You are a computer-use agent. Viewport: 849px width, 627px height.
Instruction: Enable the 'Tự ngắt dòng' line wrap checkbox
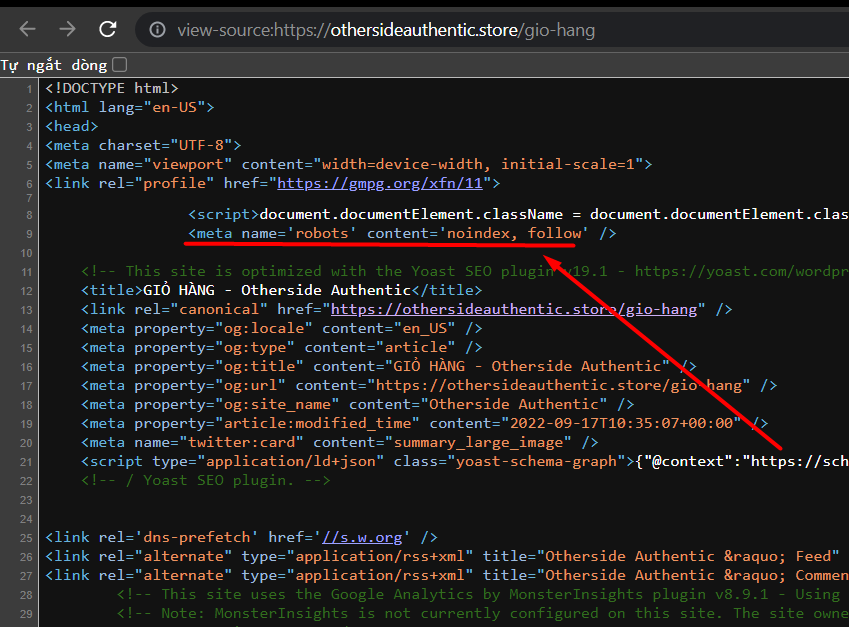coord(120,65)
